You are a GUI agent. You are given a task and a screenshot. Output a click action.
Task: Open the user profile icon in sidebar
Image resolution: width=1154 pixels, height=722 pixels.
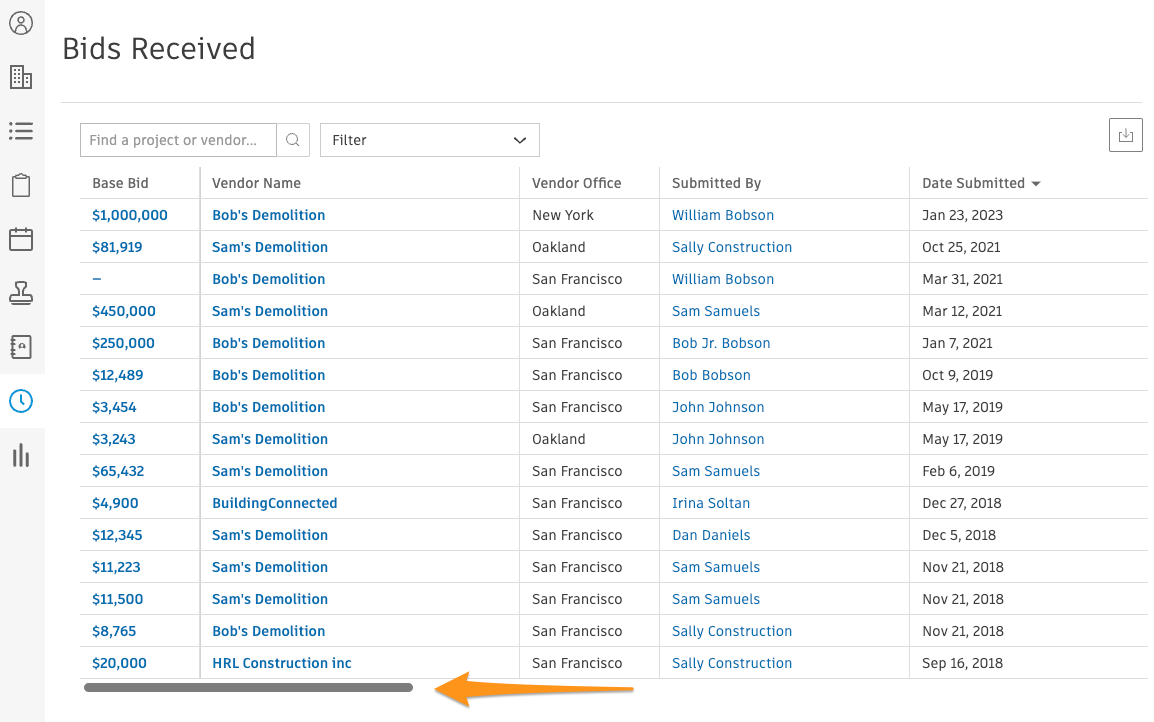pos(21,23)
